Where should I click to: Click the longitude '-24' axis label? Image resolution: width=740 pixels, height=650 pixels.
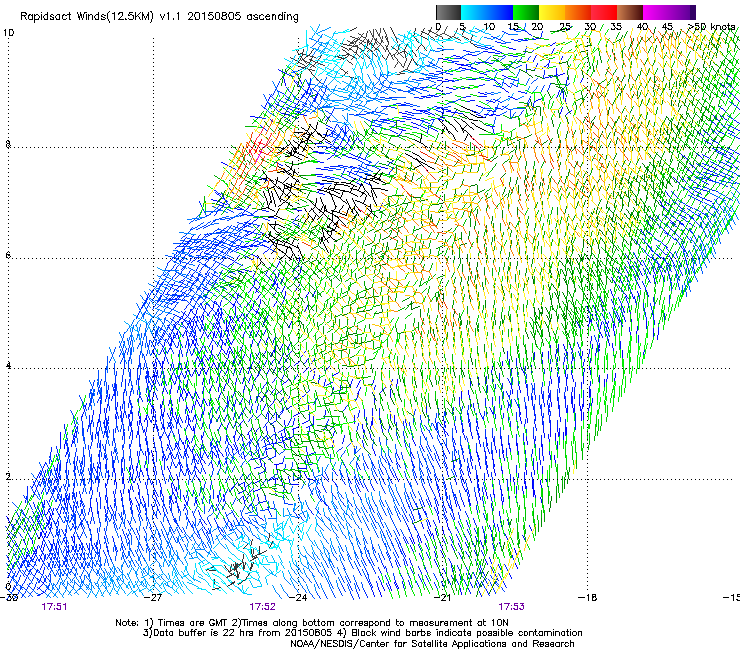pyautogui.click(x=298, y=598)
